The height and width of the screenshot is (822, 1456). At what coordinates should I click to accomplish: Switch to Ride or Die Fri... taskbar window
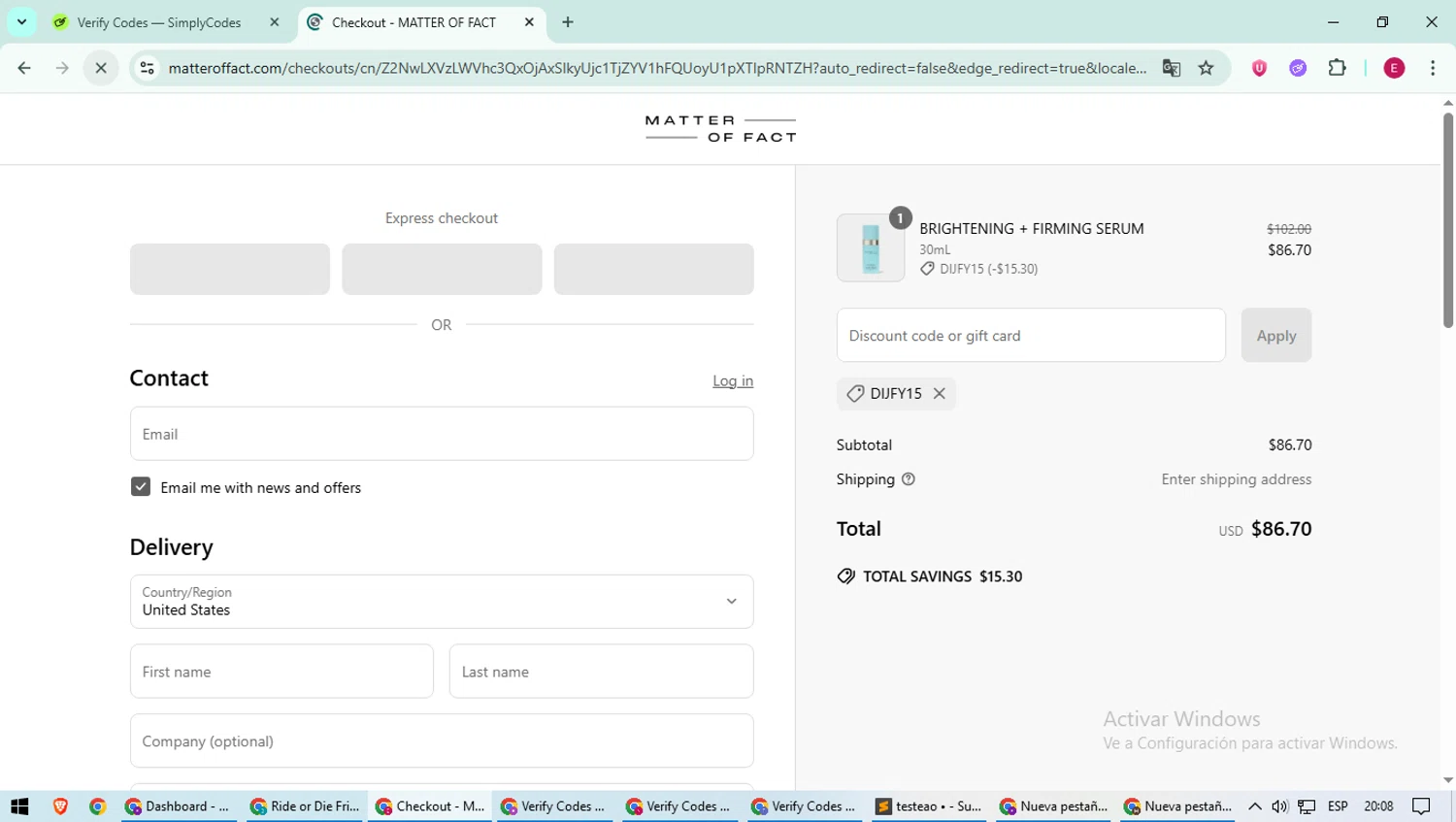pyautogui.click(x=305, y=806)
